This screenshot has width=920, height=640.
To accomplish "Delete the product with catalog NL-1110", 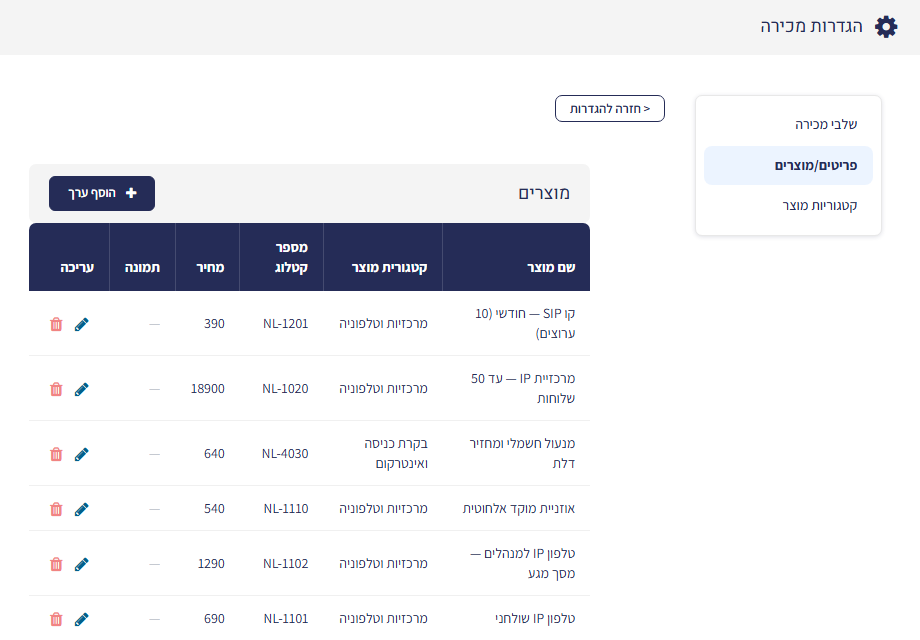I will click(x=56, y=509).
